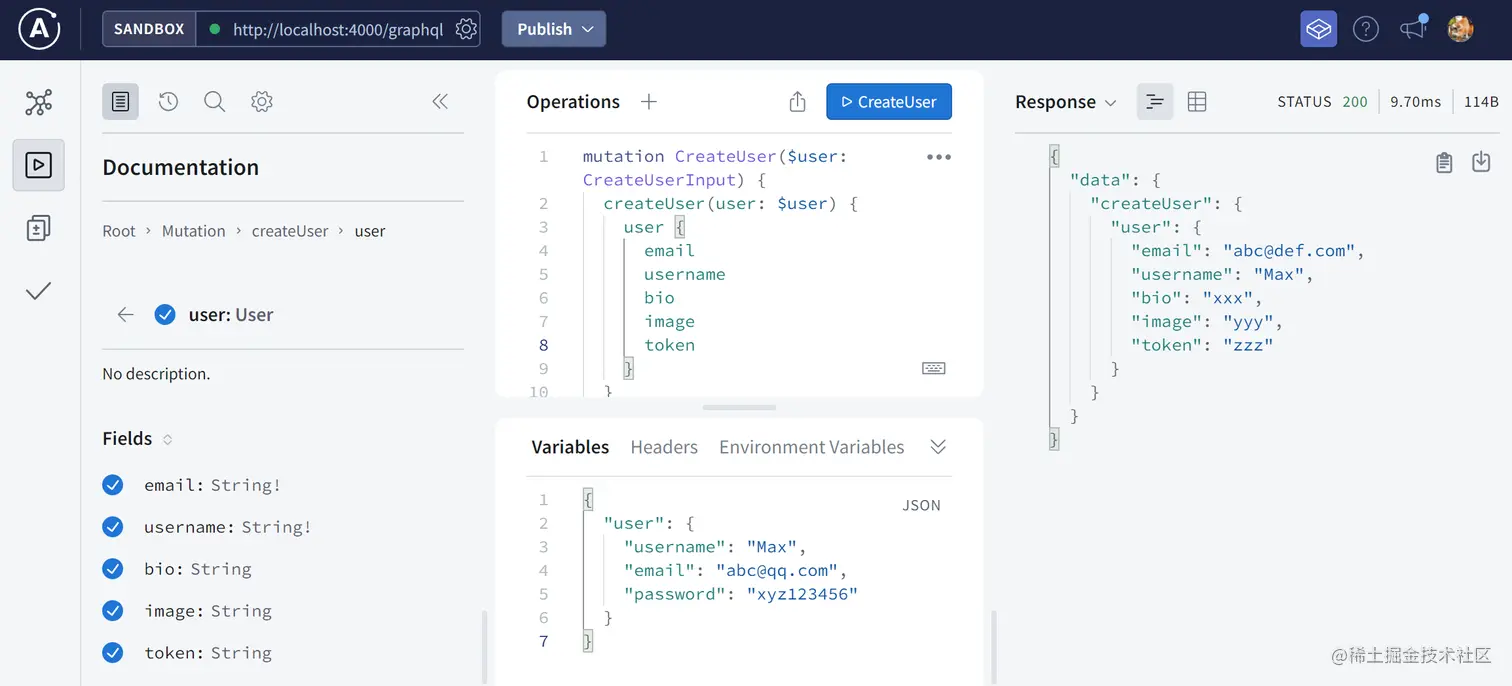Sort the Fields list

pos(167,439)
